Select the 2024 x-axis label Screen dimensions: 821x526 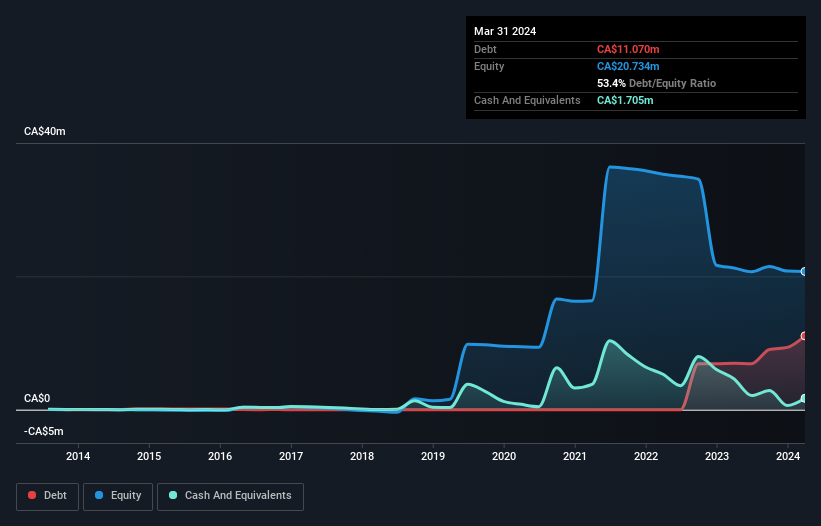[x=788, y=456]
